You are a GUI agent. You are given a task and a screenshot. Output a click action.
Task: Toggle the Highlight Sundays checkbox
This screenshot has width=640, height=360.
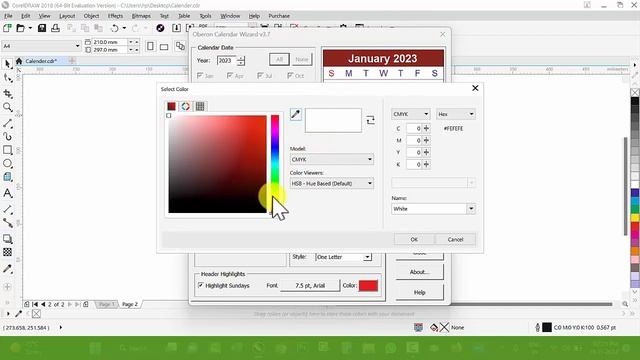(200, 285)
